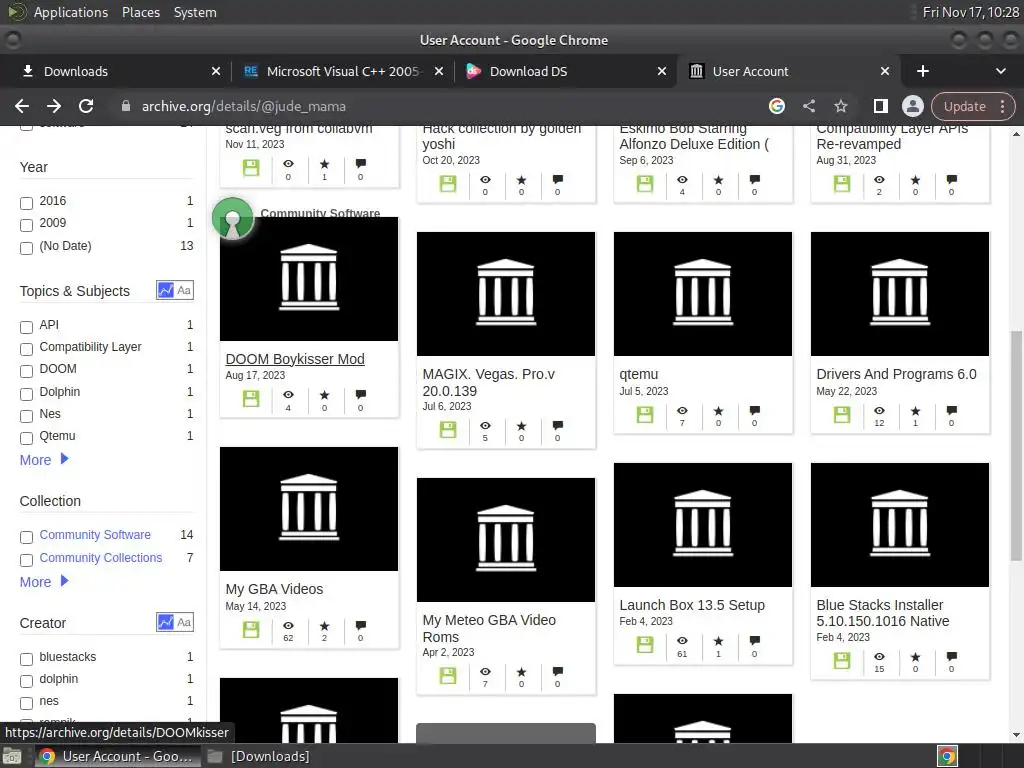Screen dimensions: 1024x768
Task: Click show desktop icon in bottom panel
Action: (12, 756)
